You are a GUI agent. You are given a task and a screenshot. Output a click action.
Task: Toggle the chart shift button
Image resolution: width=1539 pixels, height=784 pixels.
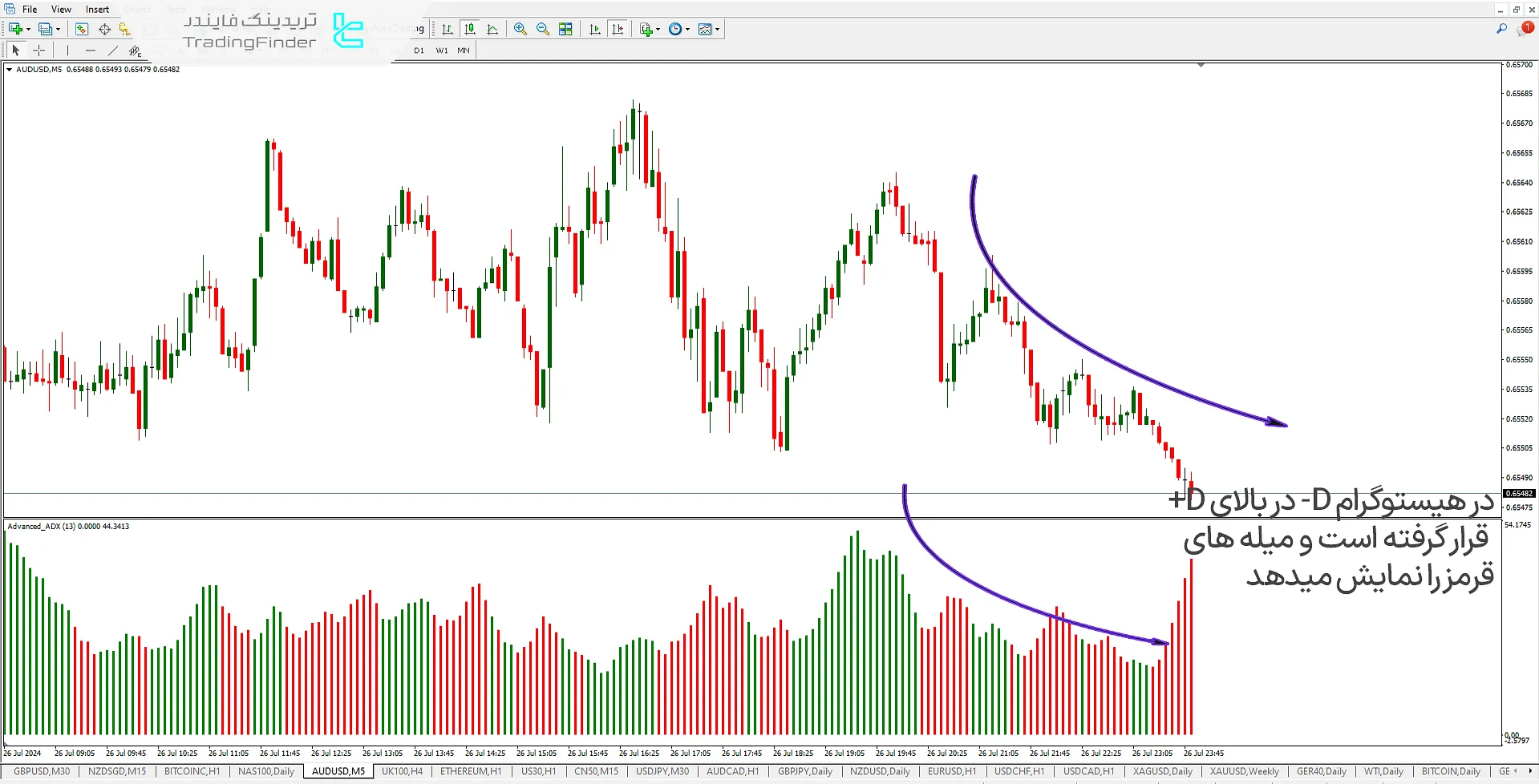point(618,29)
